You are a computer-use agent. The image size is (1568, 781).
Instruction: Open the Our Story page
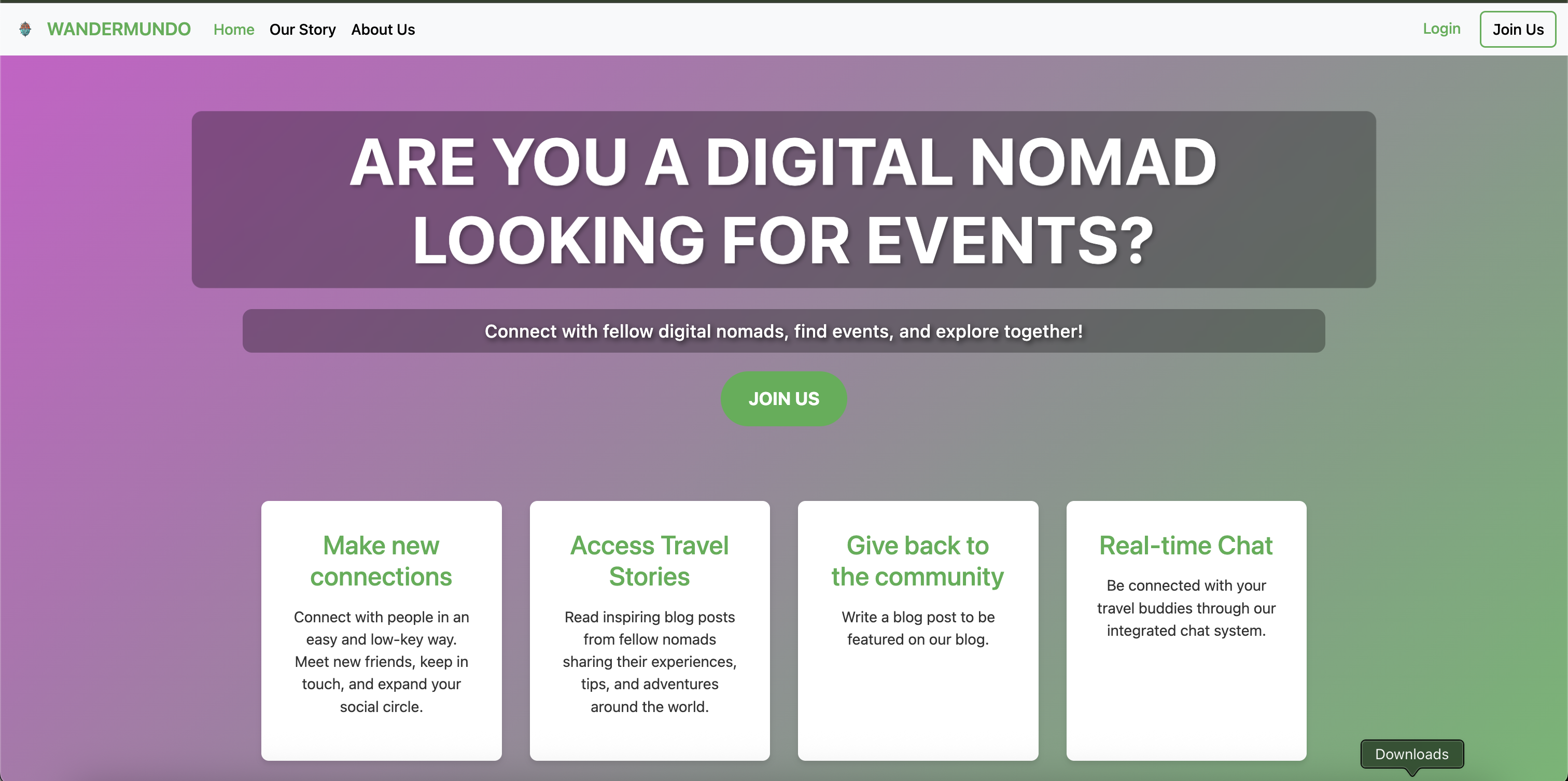click(302, 29)
